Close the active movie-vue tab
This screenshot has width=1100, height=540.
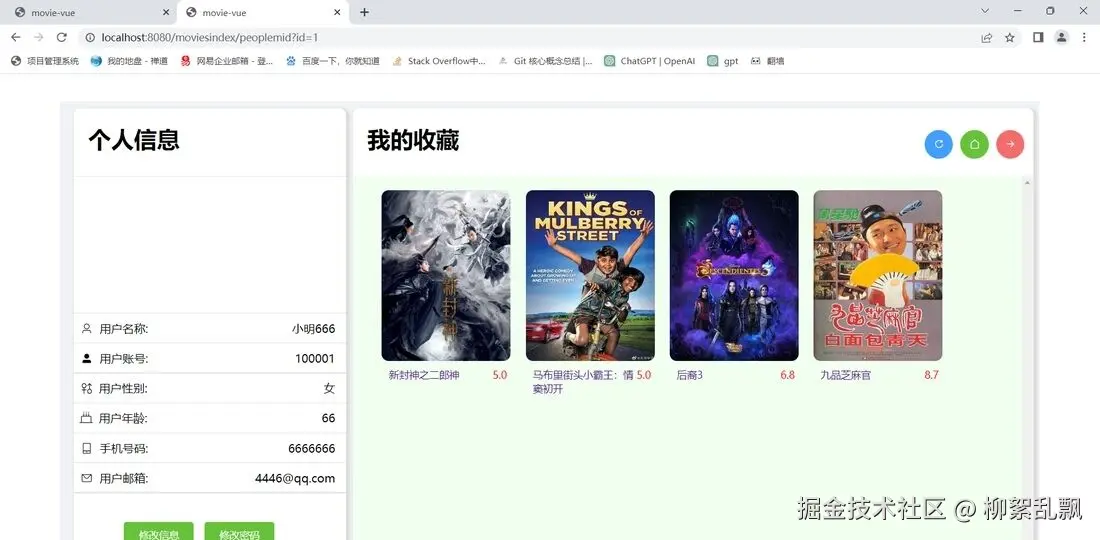(337, 13)
